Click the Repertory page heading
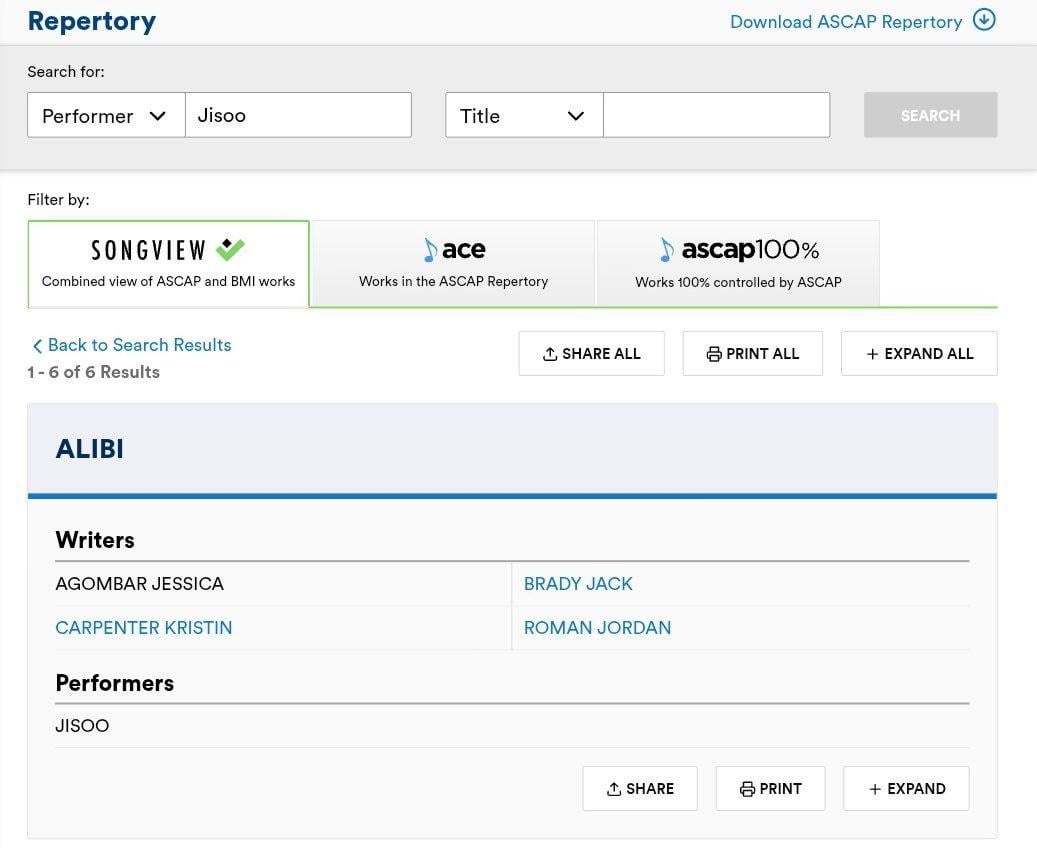This screenshot has height=848, width=1037. click(91, 20)
